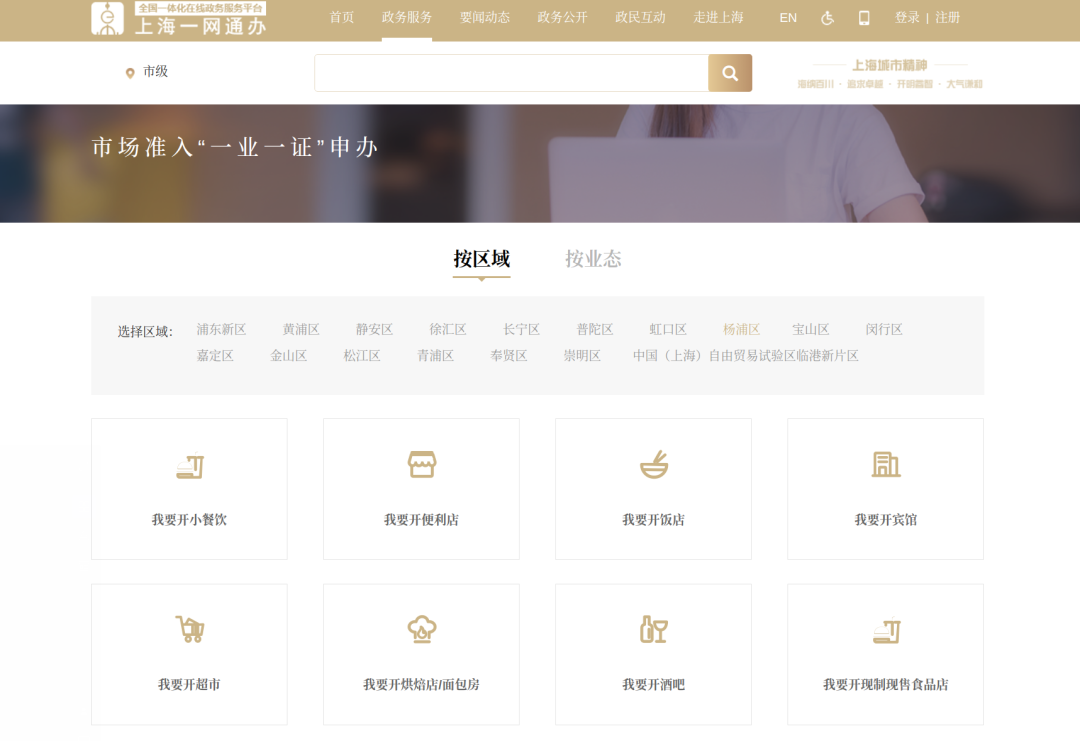Open accessibility mode via the wheelchair icon
This screenshot has width=1080, height=741.
point(827,17)
